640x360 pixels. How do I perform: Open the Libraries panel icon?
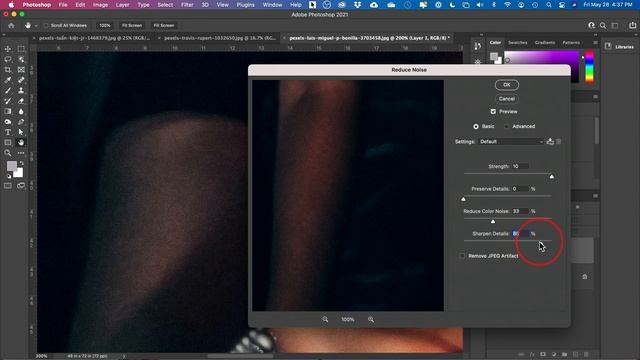click(608, 47)
